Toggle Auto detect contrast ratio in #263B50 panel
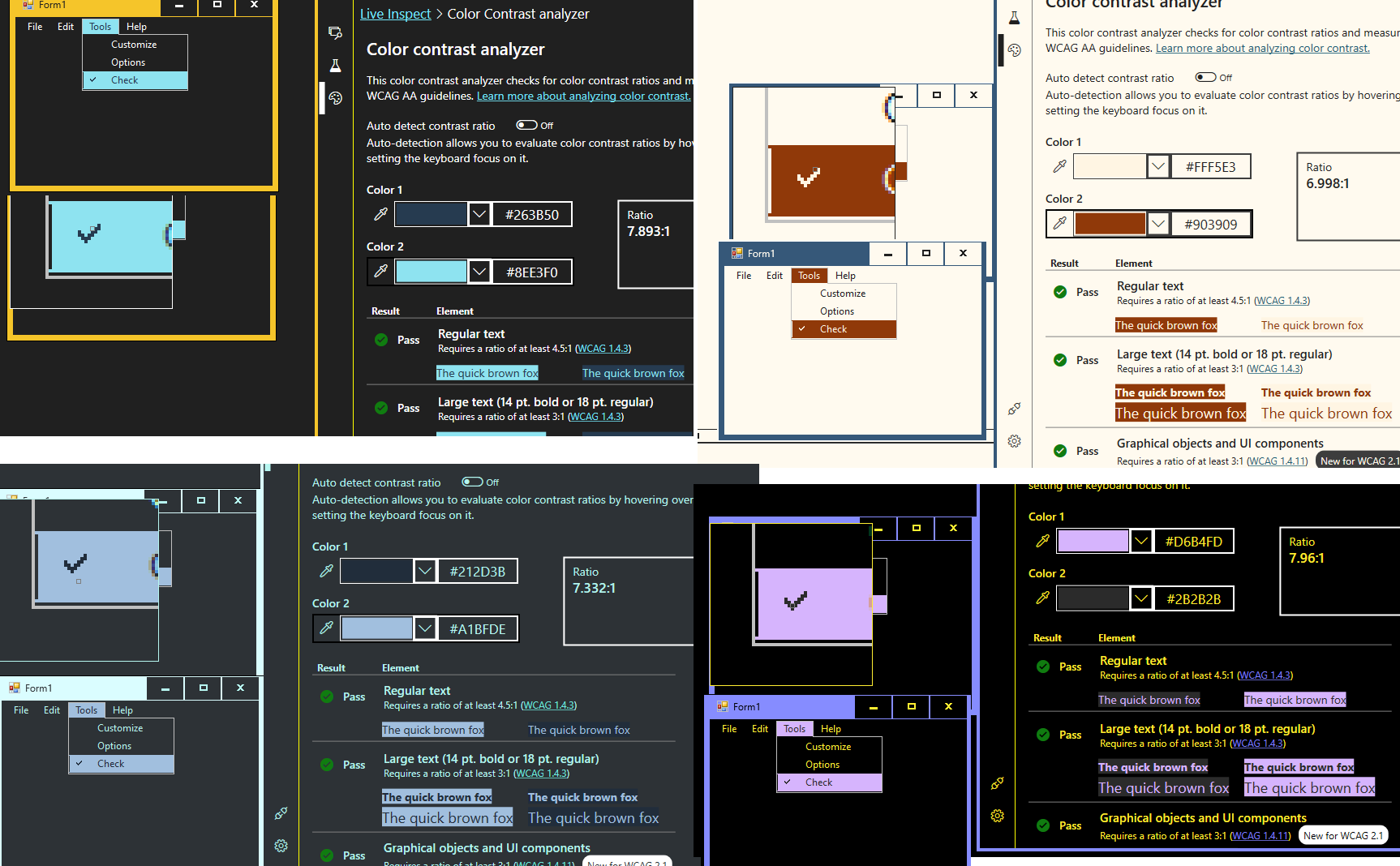This screenshot has width=1400, height=866. tap(527, 125)
